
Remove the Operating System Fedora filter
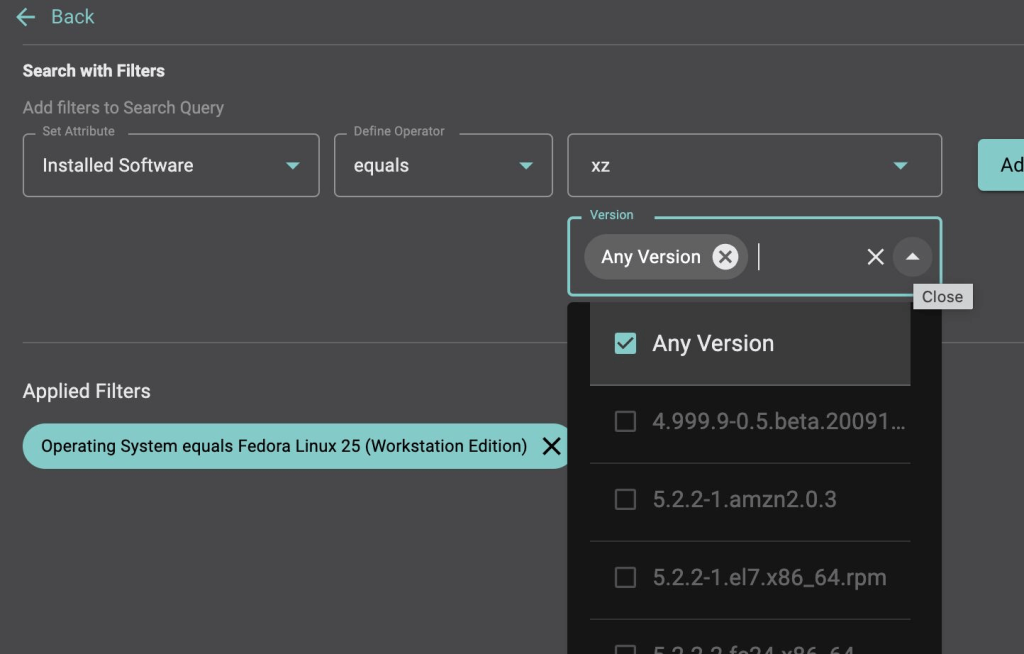pyautogui.click(x=551, y=446)
